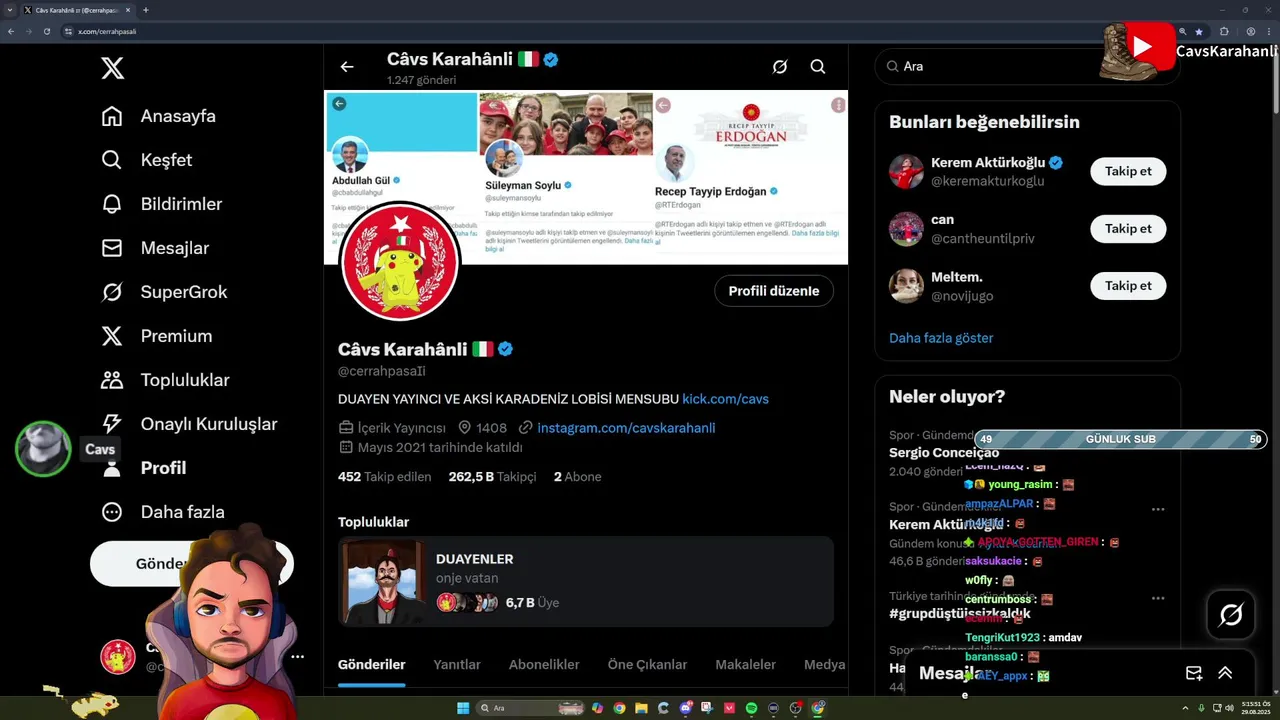View the 2 Abone subscribers
The width and height of the screenshot is (1280, 720).
(x=578, y=477)
